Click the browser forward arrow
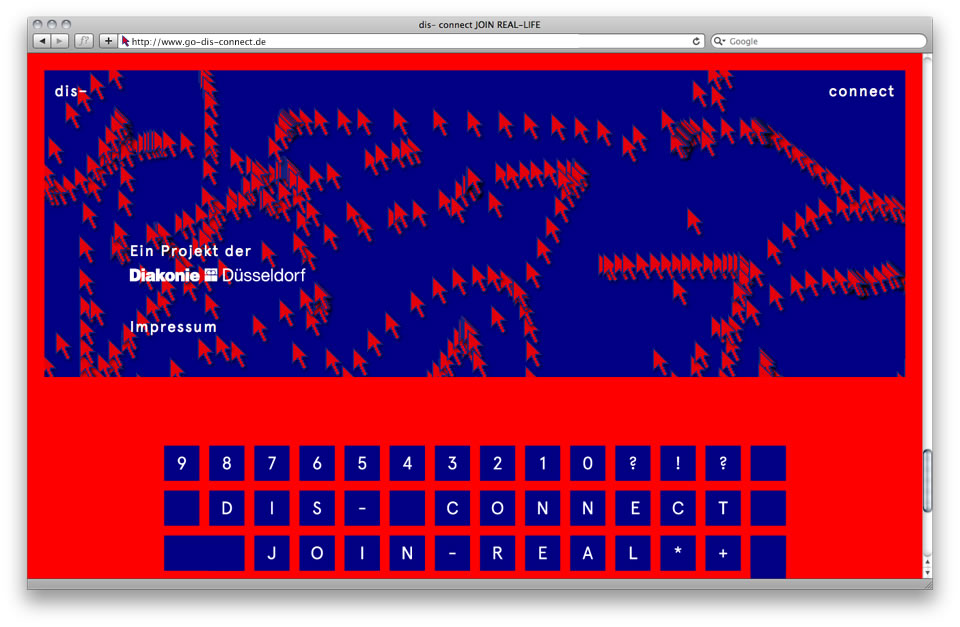Screen dimensions: 960x627 (x=59, y=41)
